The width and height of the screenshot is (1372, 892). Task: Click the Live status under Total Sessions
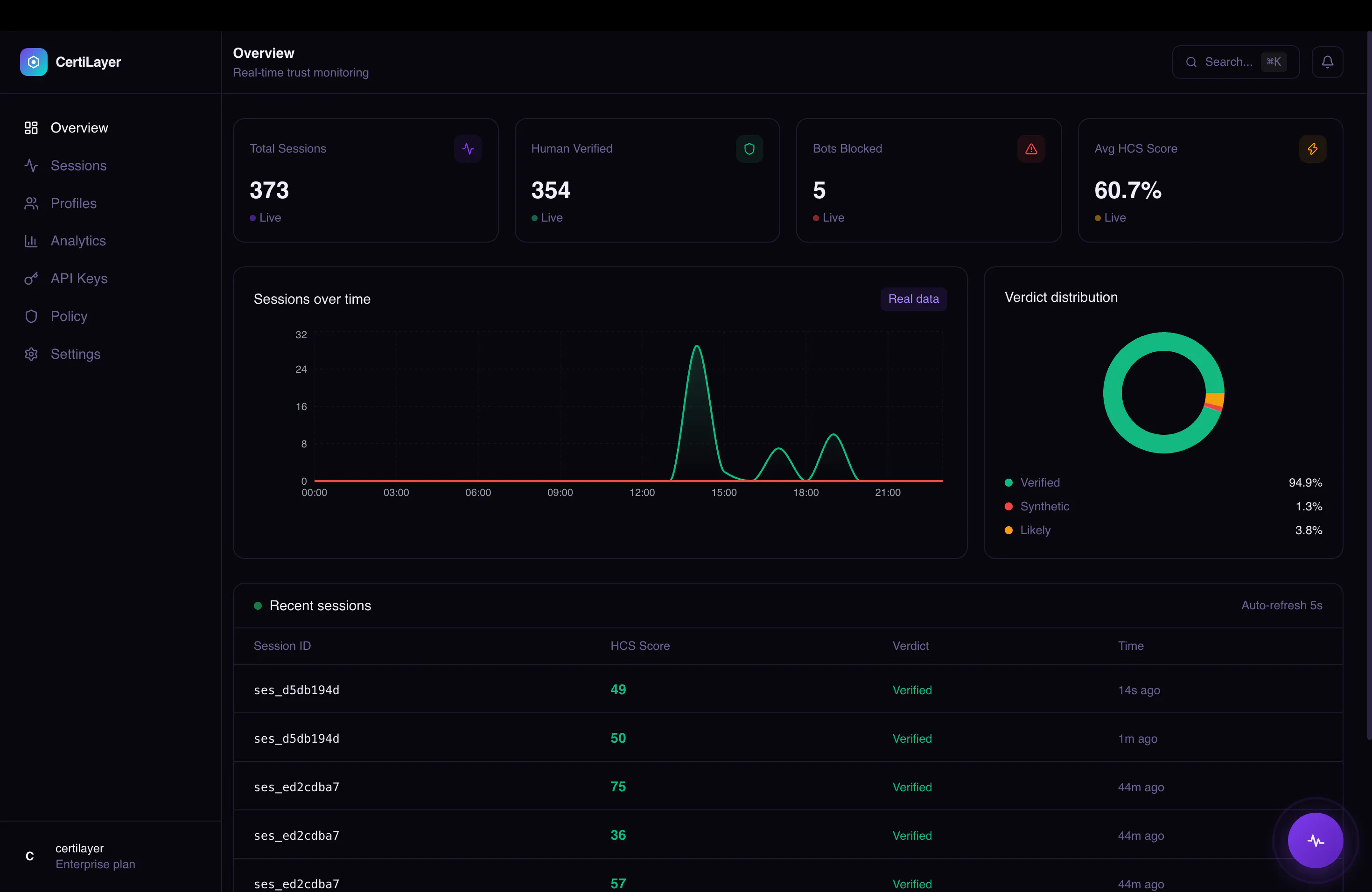point(265,218)
